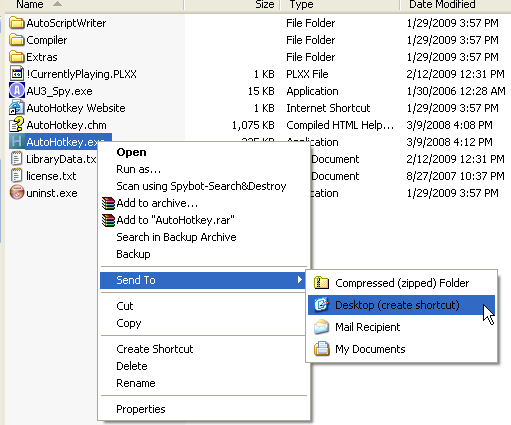Select Add to archive... menu entry

204,203
